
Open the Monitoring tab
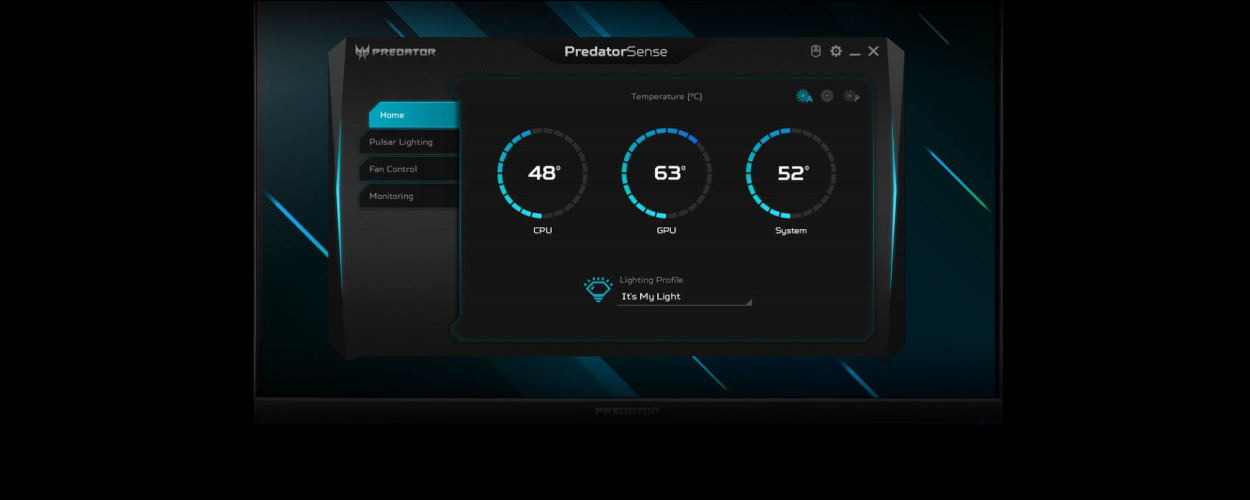pos(409,196)
